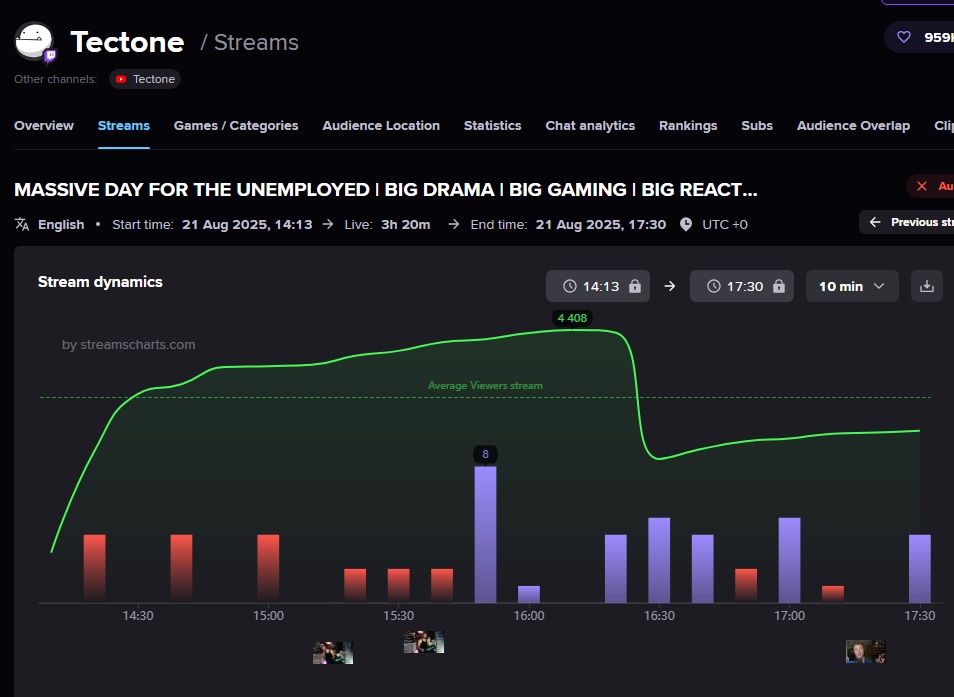Open Games / Categories tab

point(236,125)
